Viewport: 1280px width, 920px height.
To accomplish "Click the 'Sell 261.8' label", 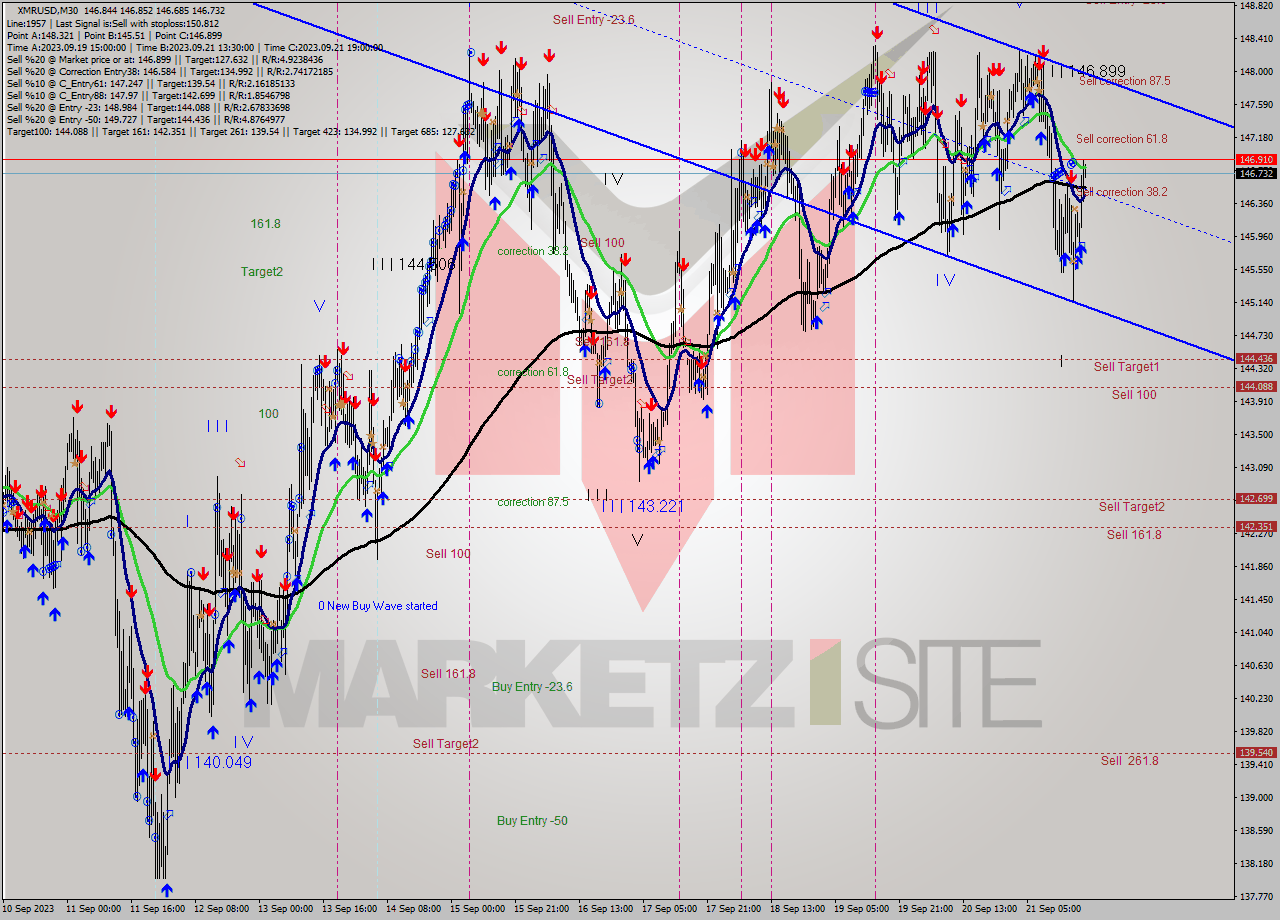I will pos(1129,760).
